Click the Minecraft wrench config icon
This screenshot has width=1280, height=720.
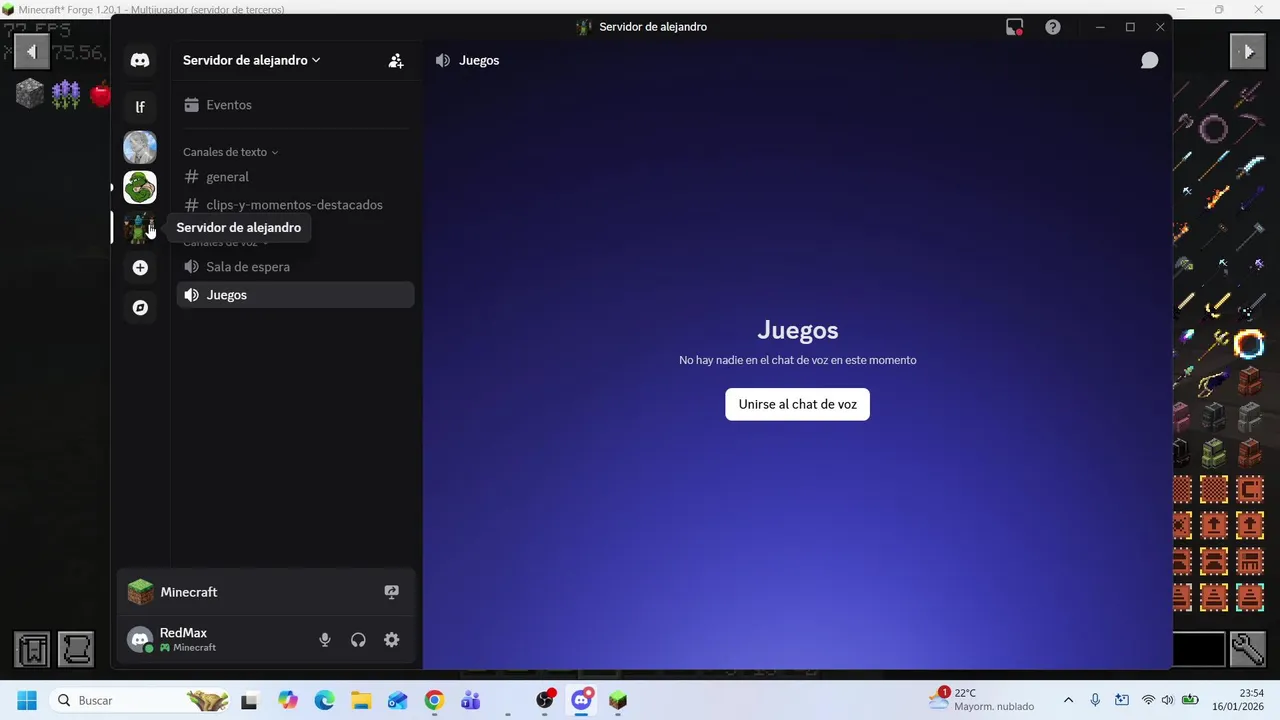(1248, 649)
